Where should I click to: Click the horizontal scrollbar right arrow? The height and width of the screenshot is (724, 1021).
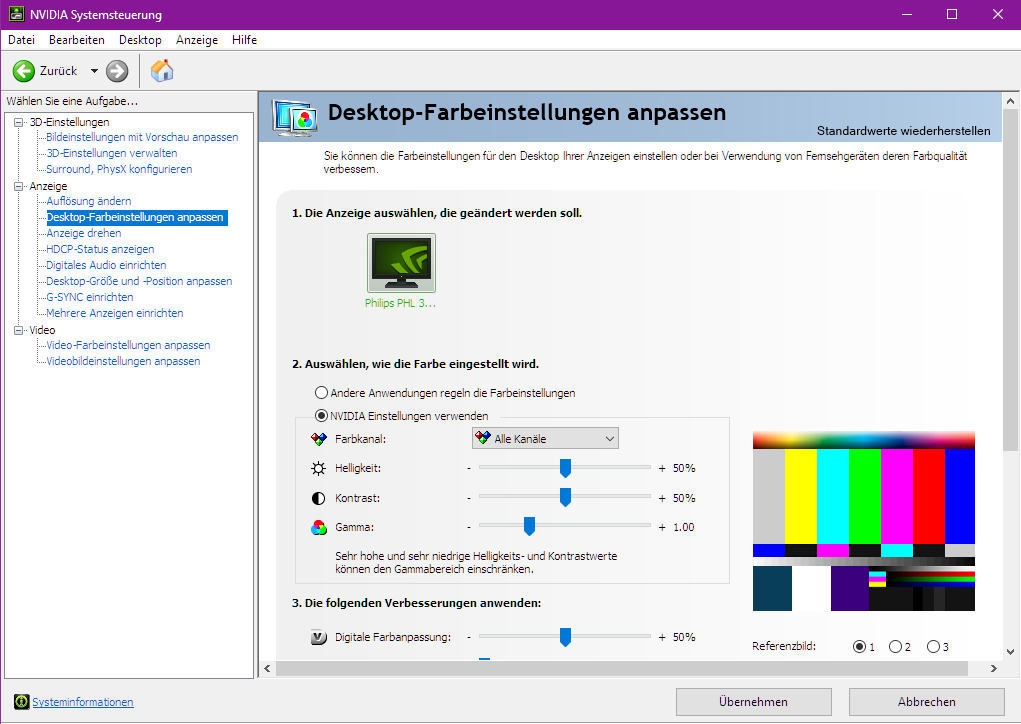click(x=994, y=668)
